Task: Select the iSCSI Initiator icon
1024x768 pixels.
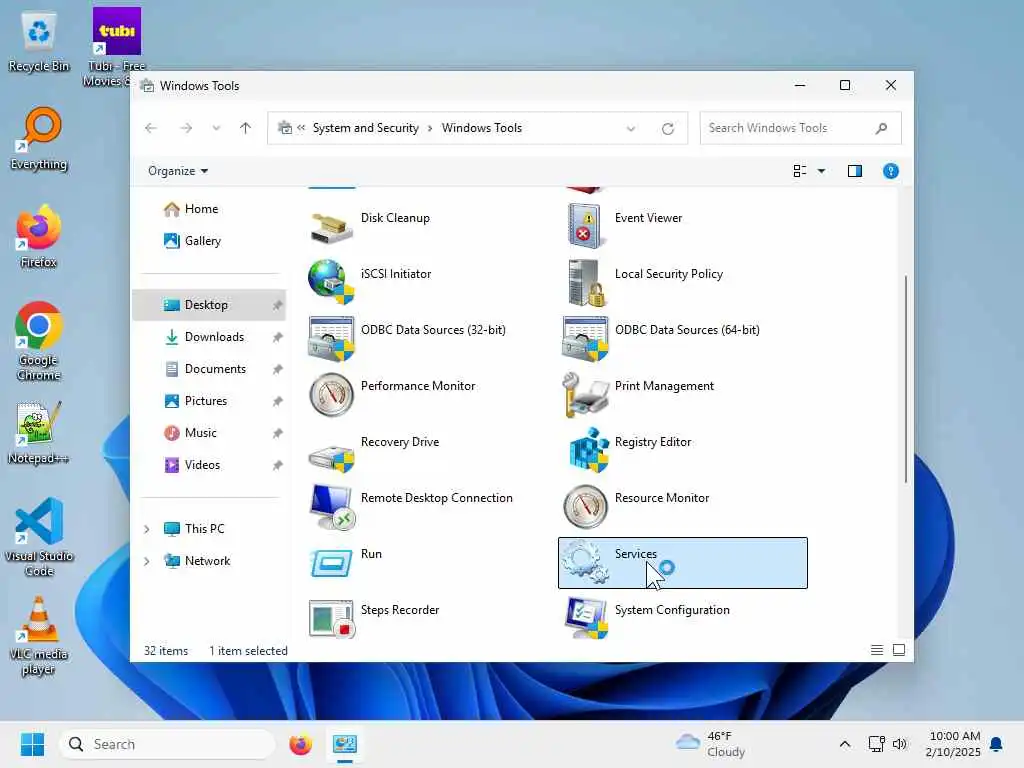Action: click(330, 282)
